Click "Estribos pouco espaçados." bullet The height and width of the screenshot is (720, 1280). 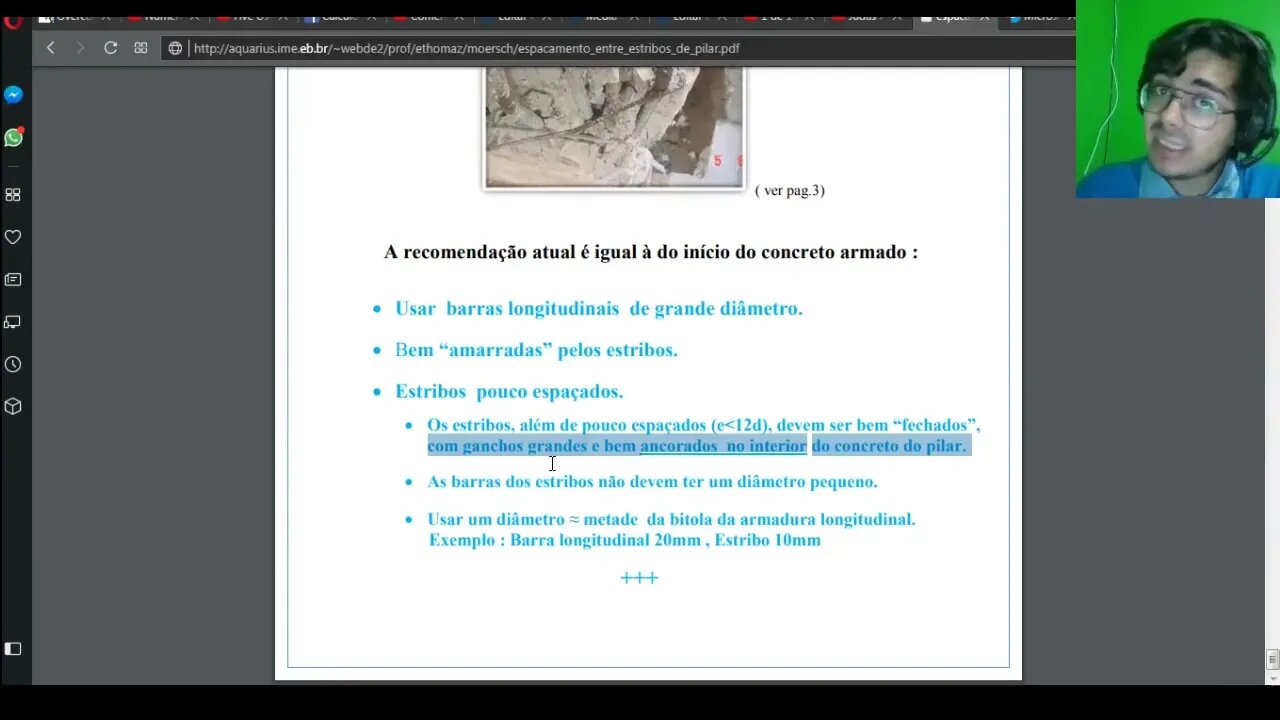509,392
